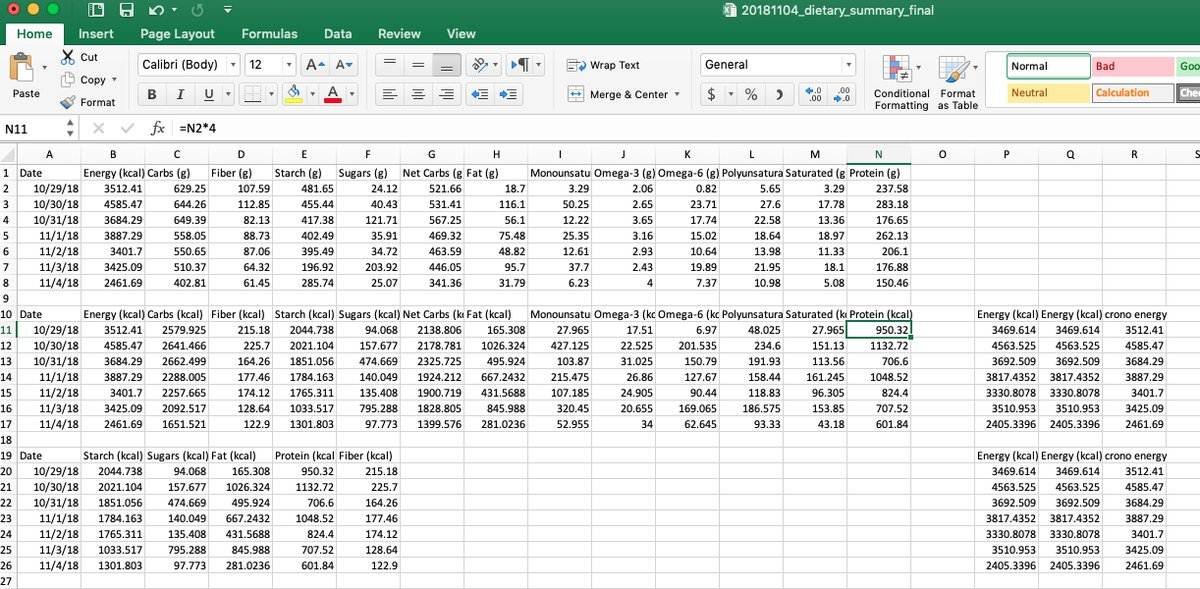This screenshot has width=1200, height=589.
Task: Toggle Italic formatting
Action: click(180, 94)
